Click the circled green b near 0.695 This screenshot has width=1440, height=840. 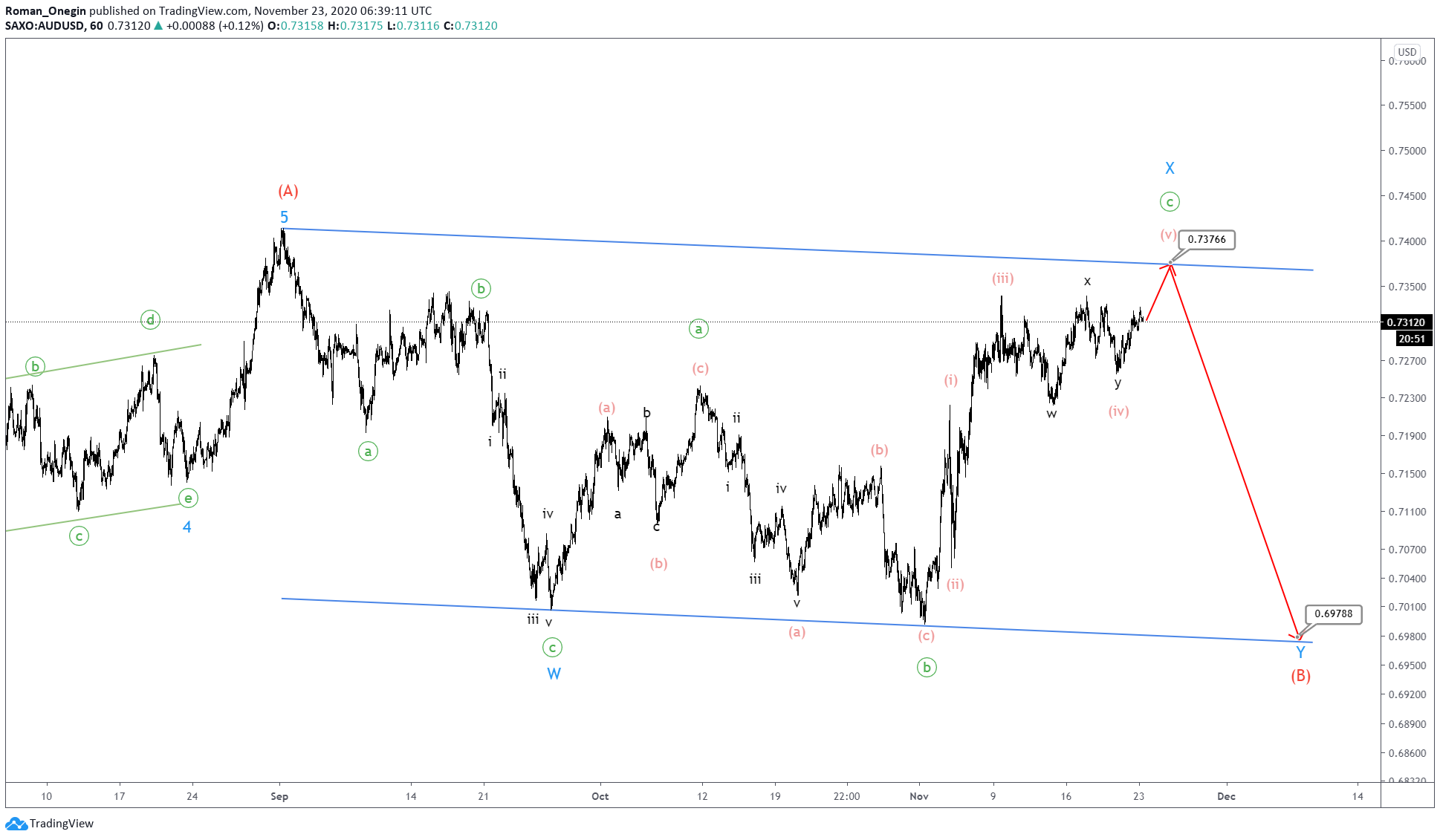click(926, 667)
